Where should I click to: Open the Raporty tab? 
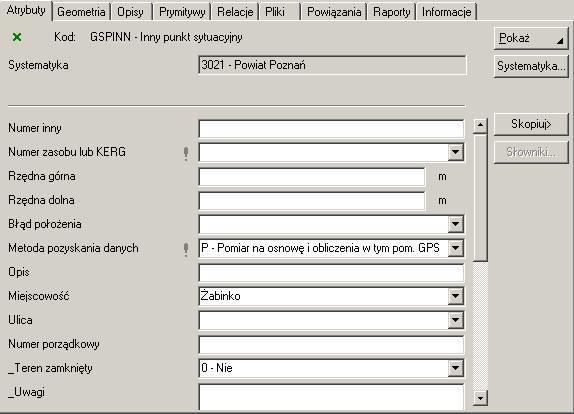coord(391,12)
